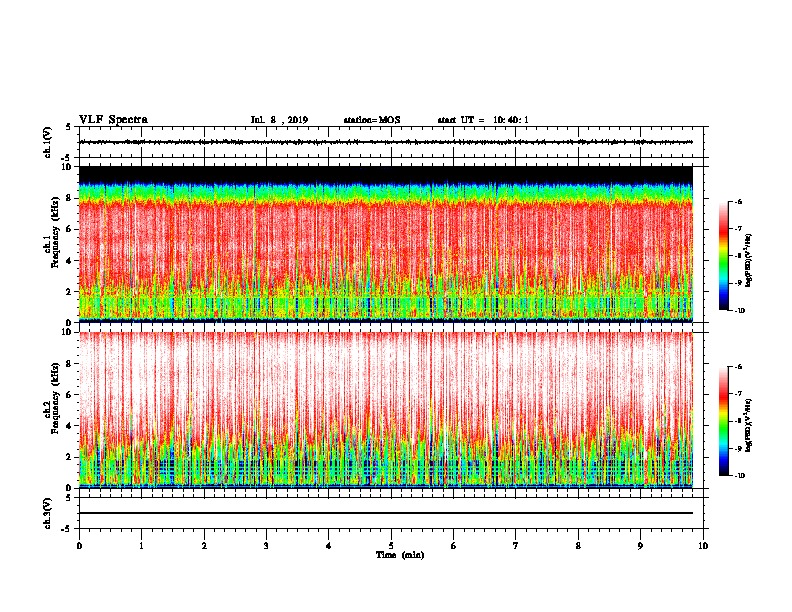Screen dimensions: 792x612
Task: Click the ch.1(V) waveform axis label
Action: 48,142
